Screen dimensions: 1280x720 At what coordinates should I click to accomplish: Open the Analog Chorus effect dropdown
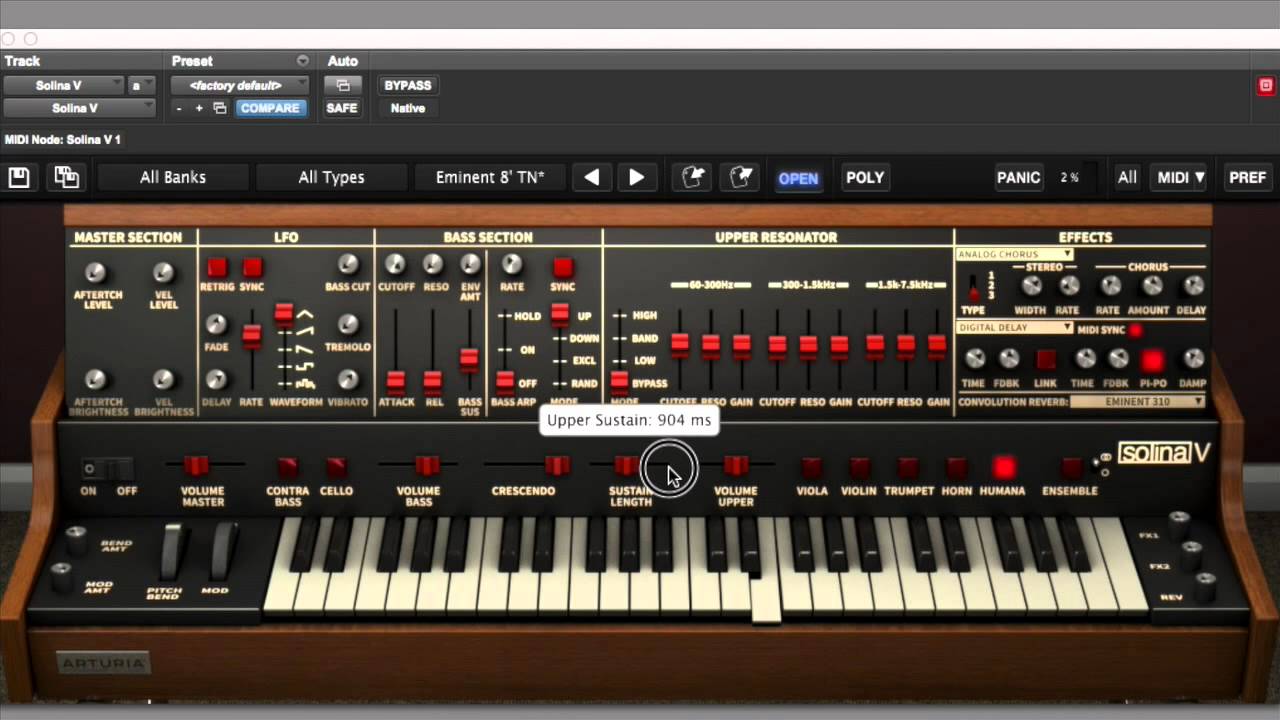pos(1015,254)
